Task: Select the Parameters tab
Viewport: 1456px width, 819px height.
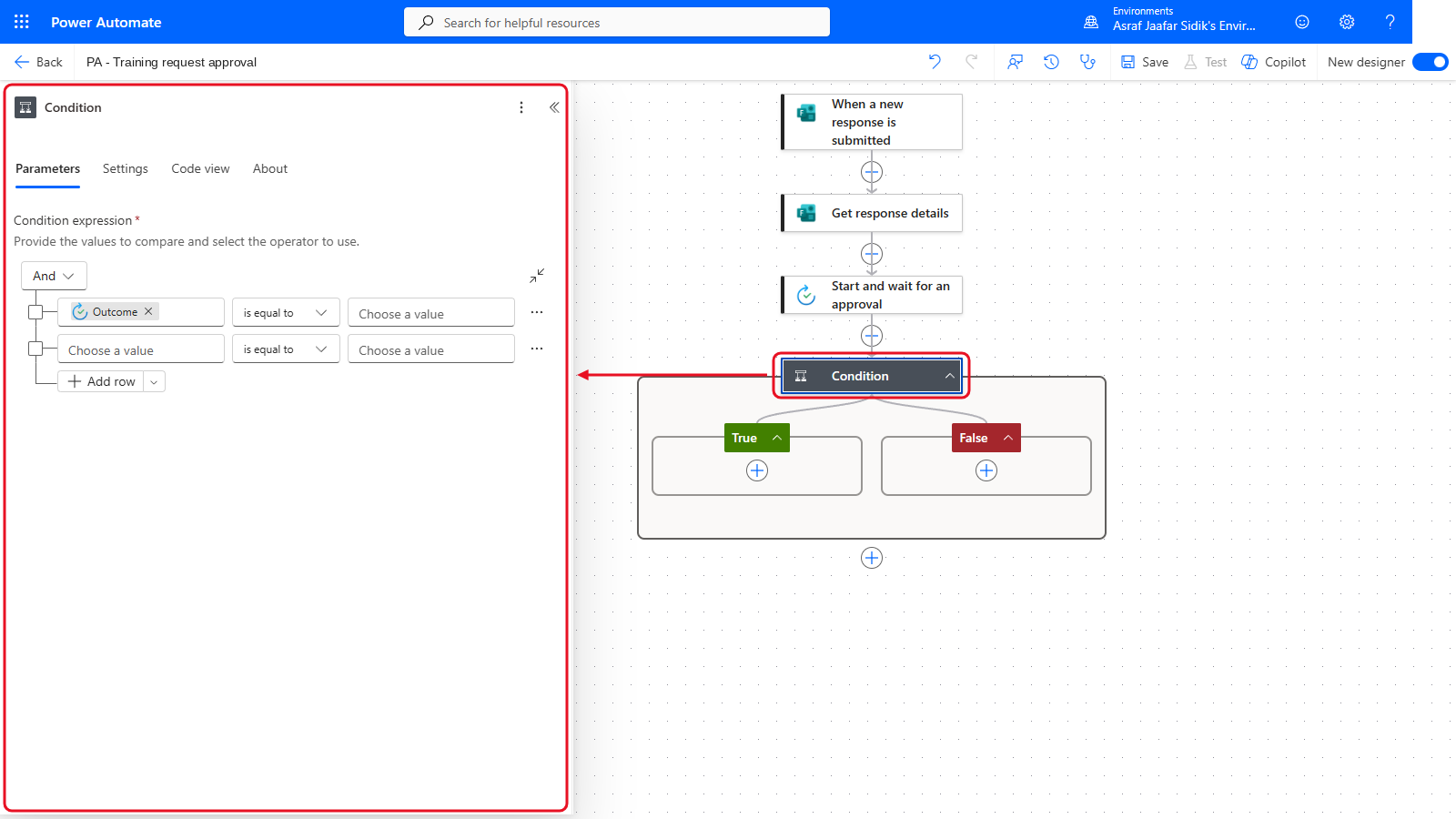Action: tap(47, 169)
